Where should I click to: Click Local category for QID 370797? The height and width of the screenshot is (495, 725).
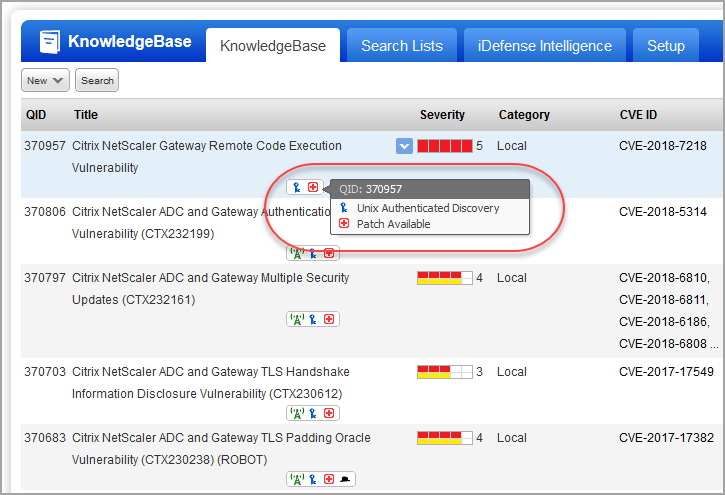[512, 278]
